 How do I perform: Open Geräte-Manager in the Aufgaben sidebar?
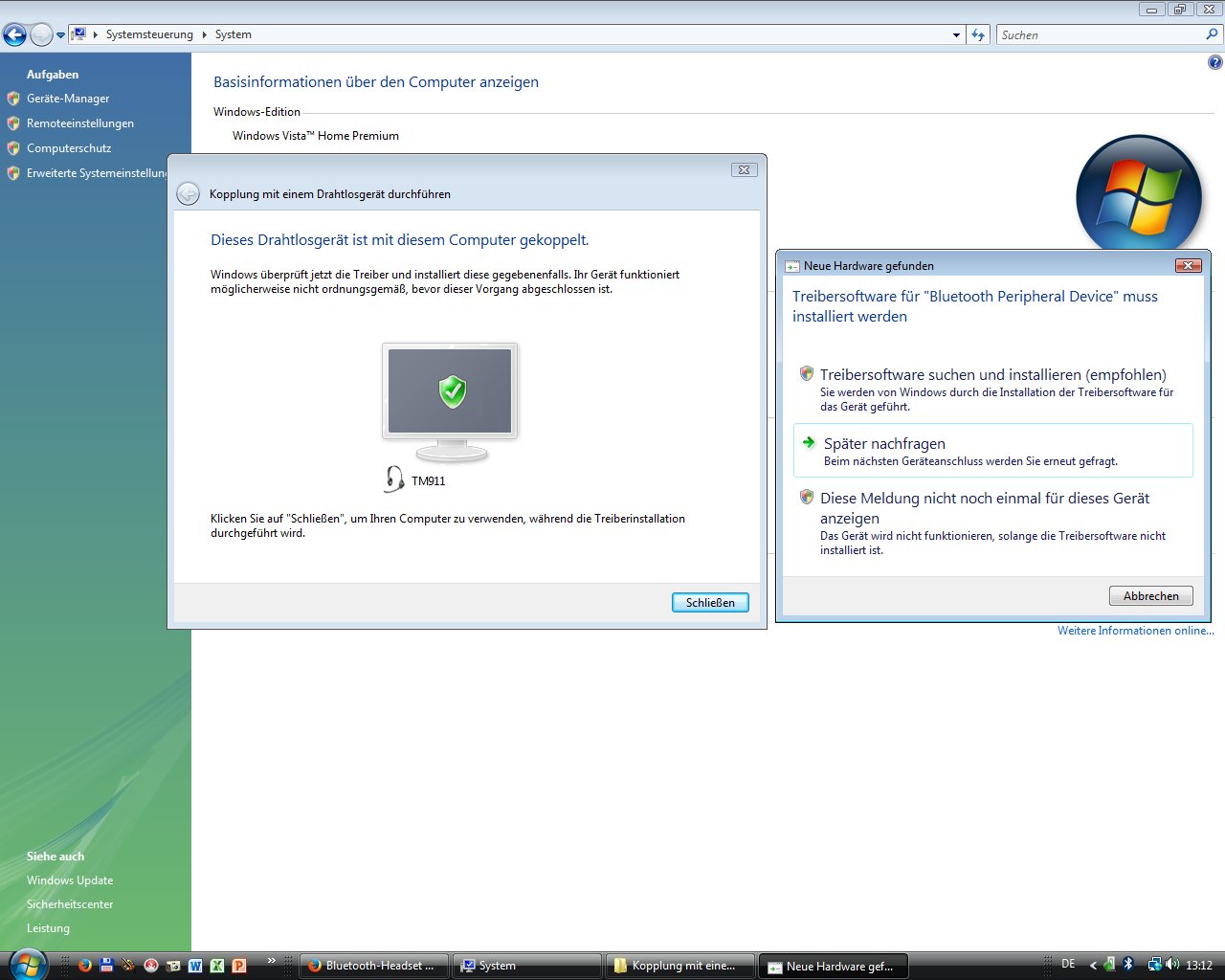[68, 99]
